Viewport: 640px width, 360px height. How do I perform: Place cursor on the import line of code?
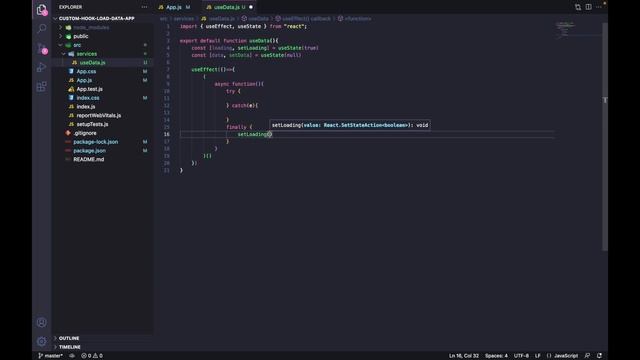pyautogui.click(x=243, y=26)
